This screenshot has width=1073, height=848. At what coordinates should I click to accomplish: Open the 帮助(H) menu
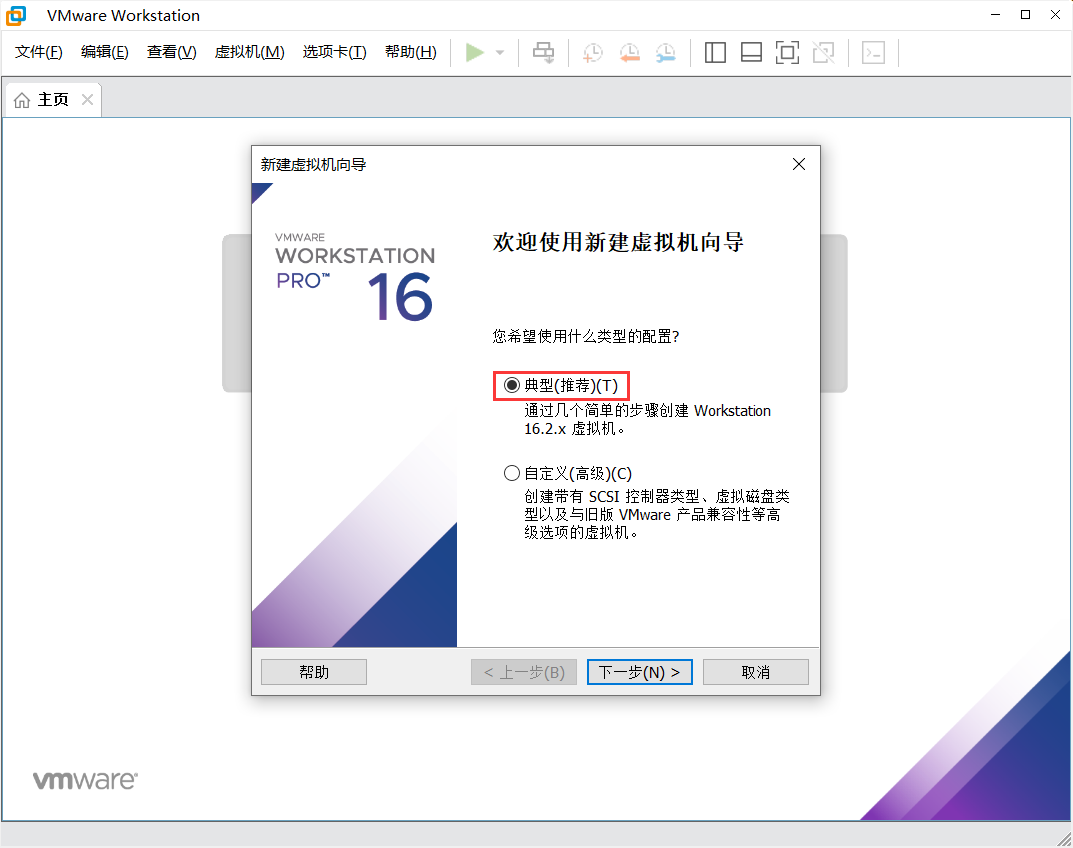coord(410,52)
